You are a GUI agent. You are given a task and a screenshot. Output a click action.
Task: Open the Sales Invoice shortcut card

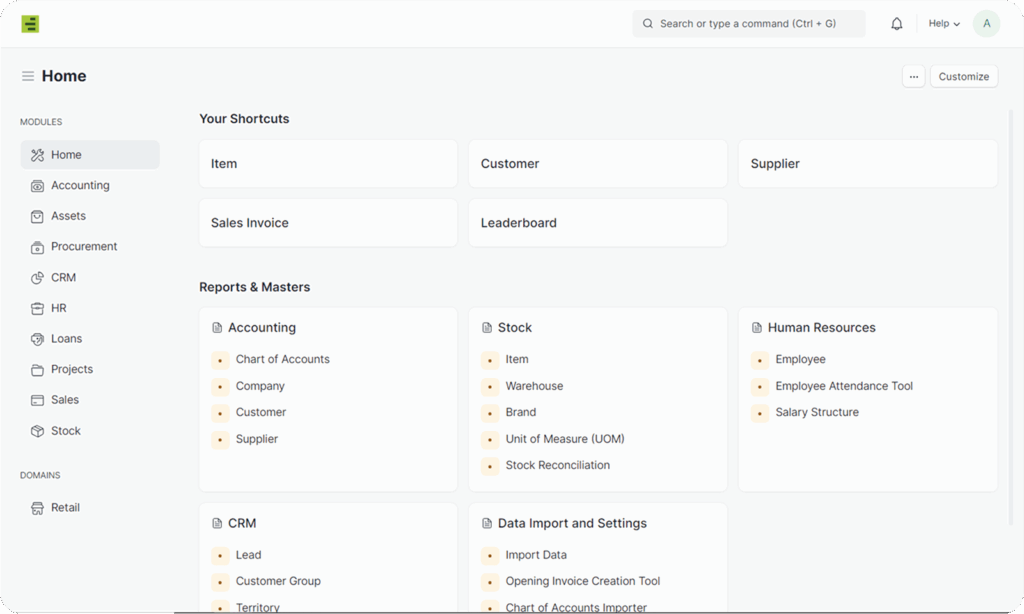coord(328,223)
